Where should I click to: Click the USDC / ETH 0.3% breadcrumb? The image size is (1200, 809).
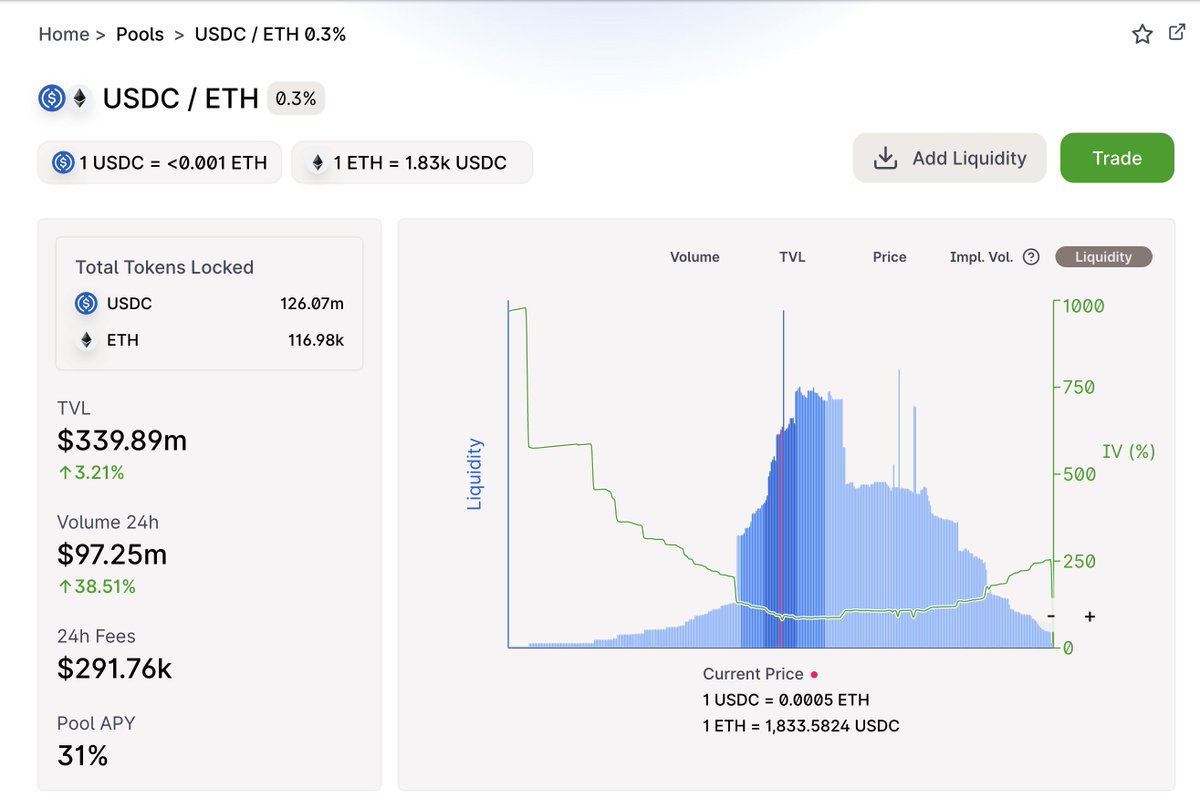(x=270, y=34)
